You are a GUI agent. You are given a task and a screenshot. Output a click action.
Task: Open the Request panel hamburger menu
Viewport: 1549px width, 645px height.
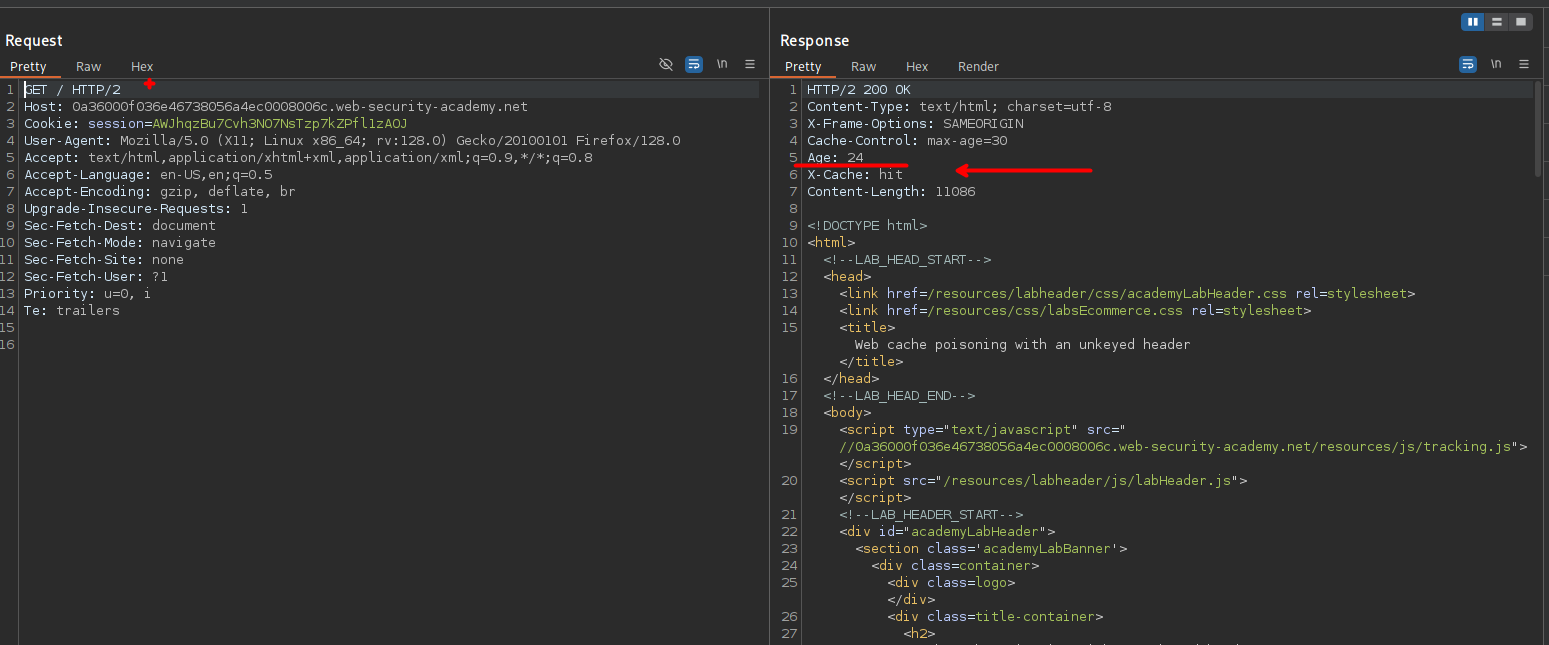pyautogui.click(x=750, y=64)
